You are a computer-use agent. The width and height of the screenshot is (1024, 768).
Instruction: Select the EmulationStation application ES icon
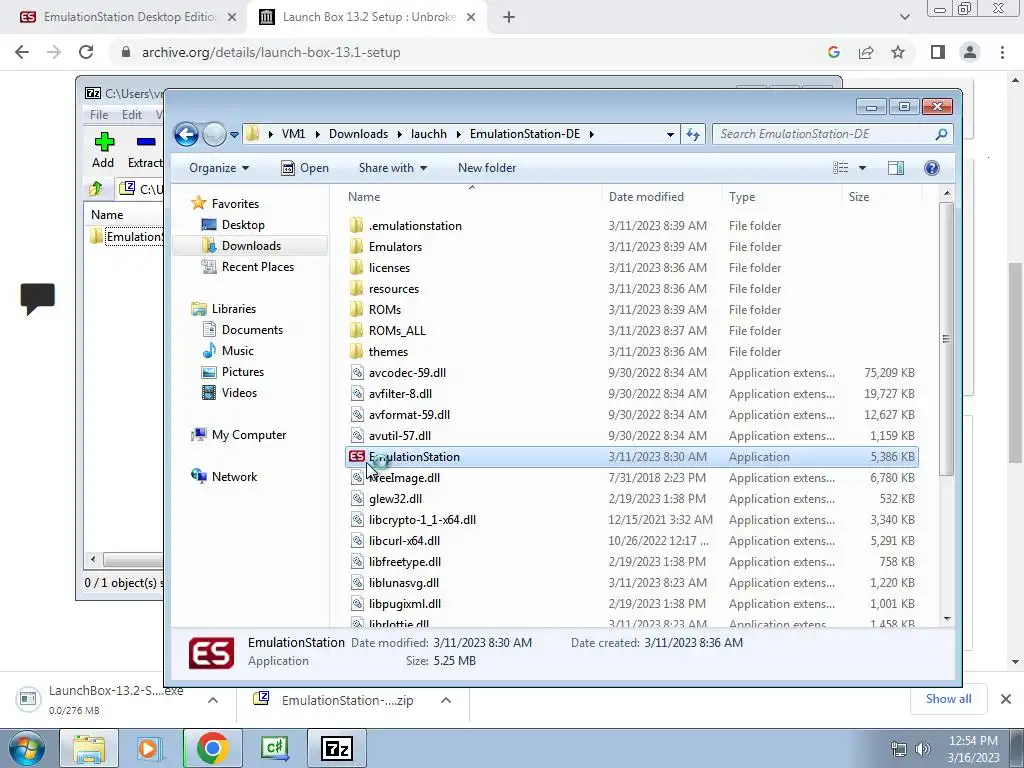coord(357,456)
